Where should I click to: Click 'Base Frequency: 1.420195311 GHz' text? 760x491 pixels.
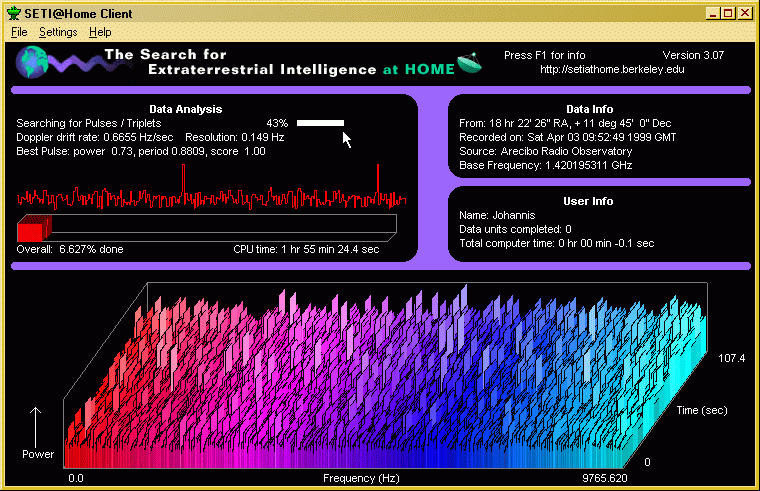coord(545,165)
